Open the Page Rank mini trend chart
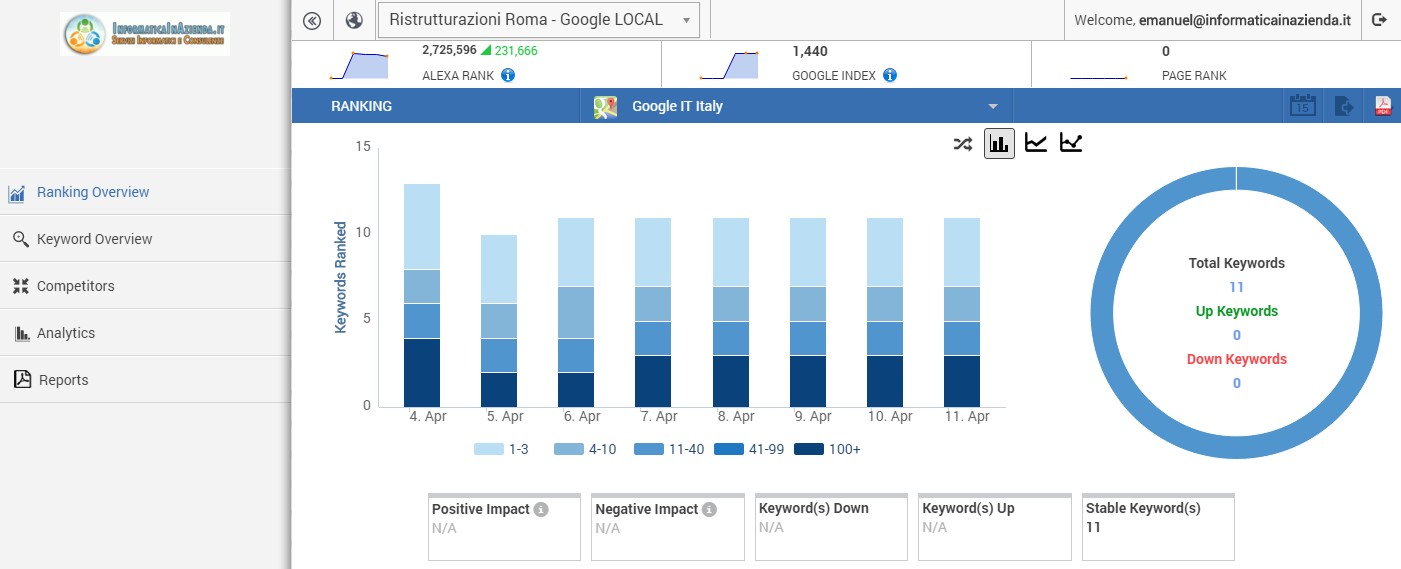The height and width of the screenshot is (569, 1401). click(1099, 76)
